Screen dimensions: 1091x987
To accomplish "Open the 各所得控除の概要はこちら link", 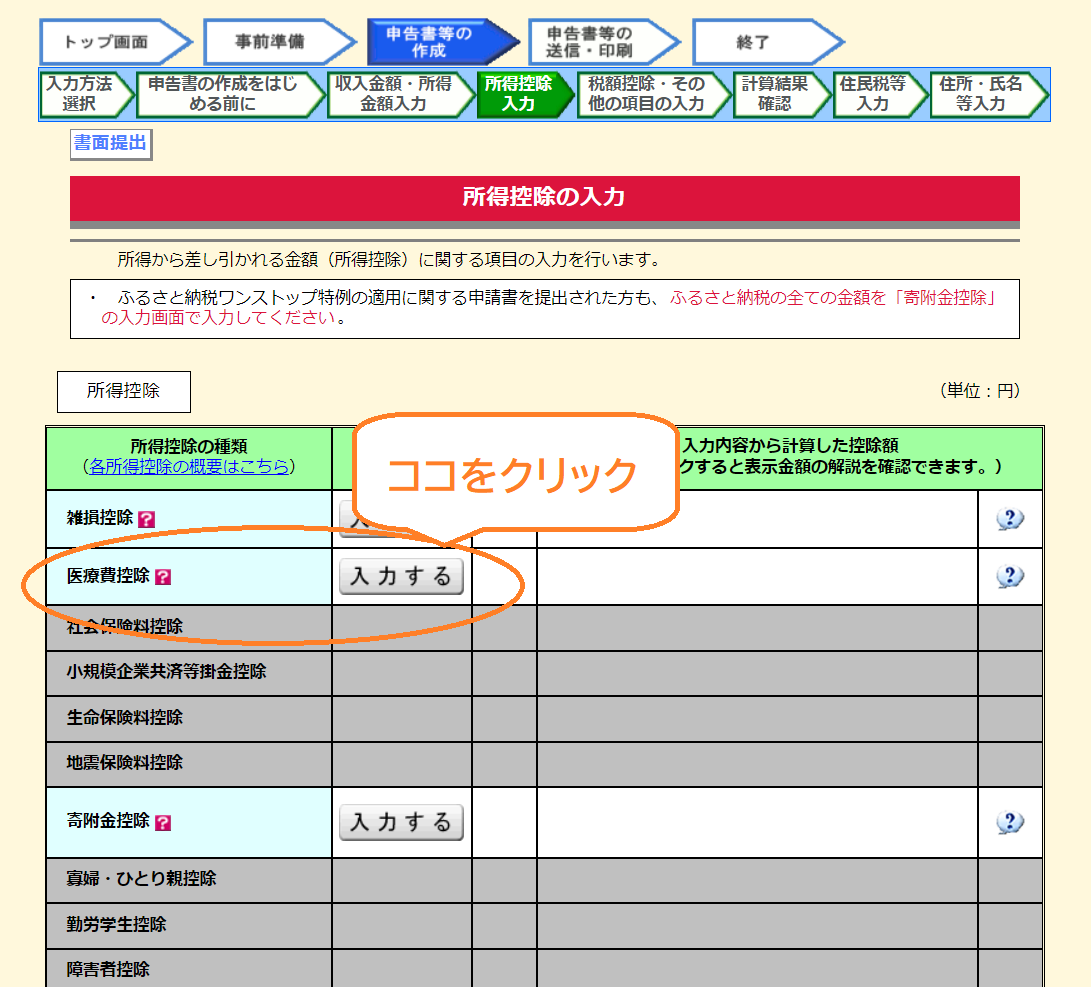I will tap(189, 466).
